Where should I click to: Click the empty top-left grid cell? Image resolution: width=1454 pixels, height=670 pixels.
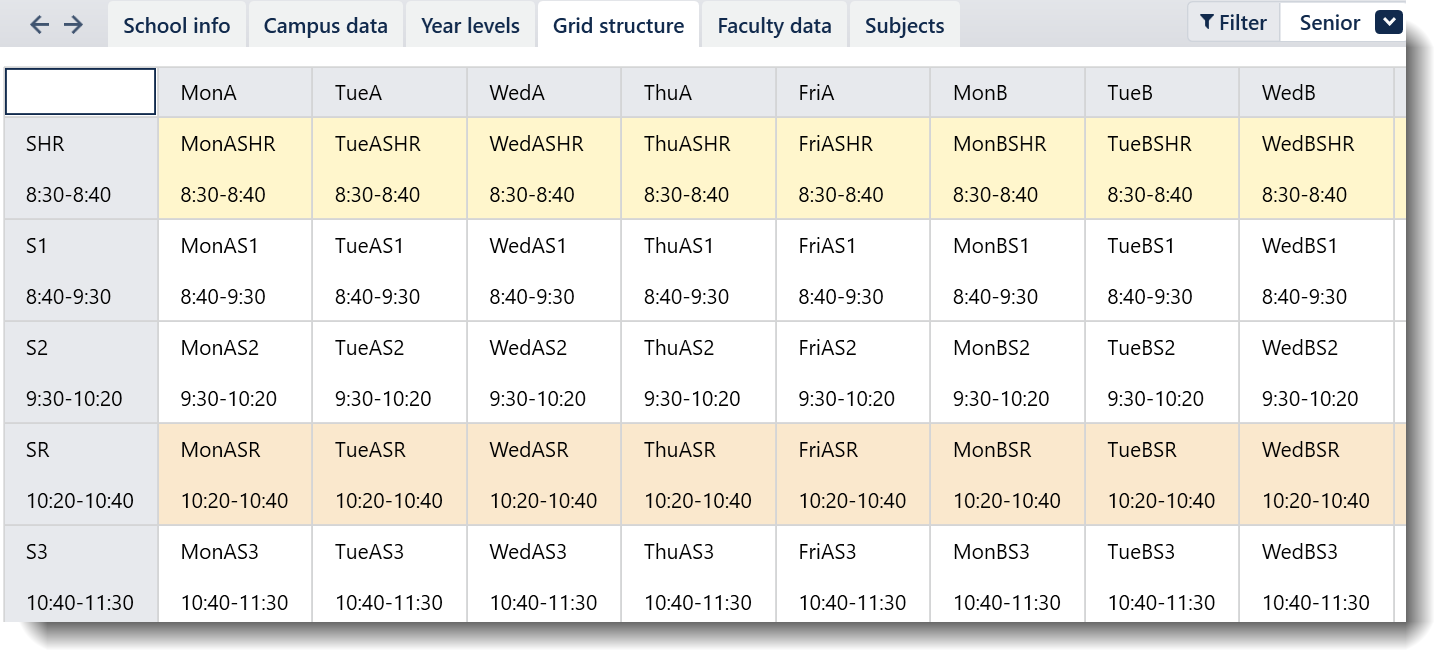(81, 92)
